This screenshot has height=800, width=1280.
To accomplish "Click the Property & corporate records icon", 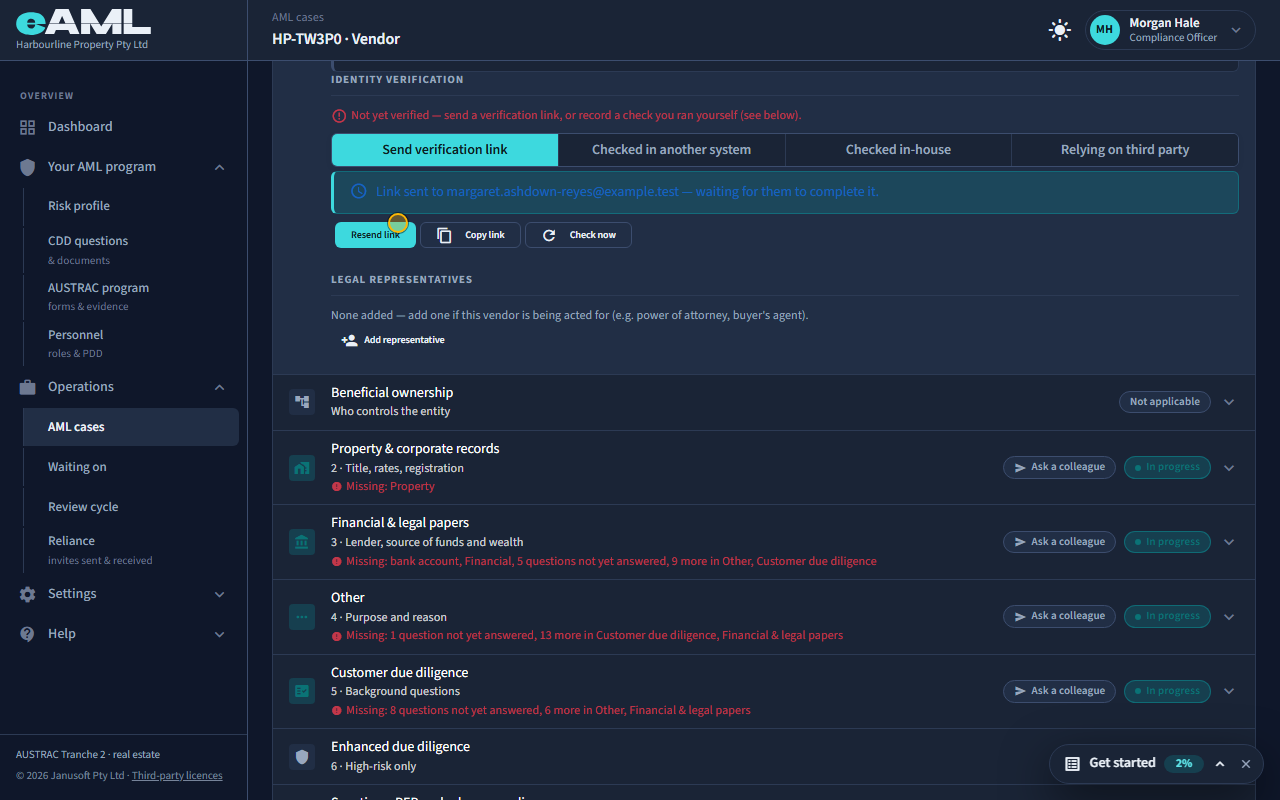I will click(x=302, y=467).
